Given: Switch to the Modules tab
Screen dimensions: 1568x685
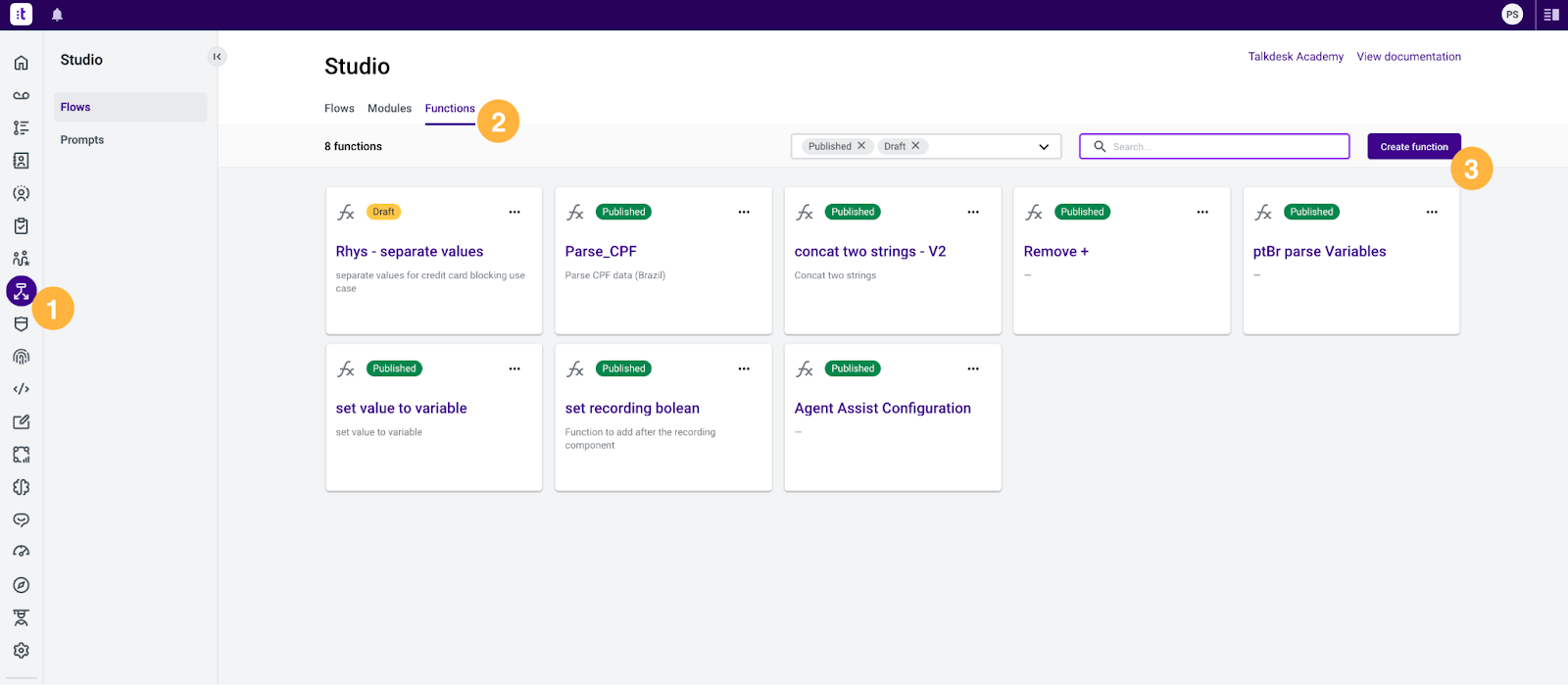Looking at the screenshot, I should click(x=389, y=109).
